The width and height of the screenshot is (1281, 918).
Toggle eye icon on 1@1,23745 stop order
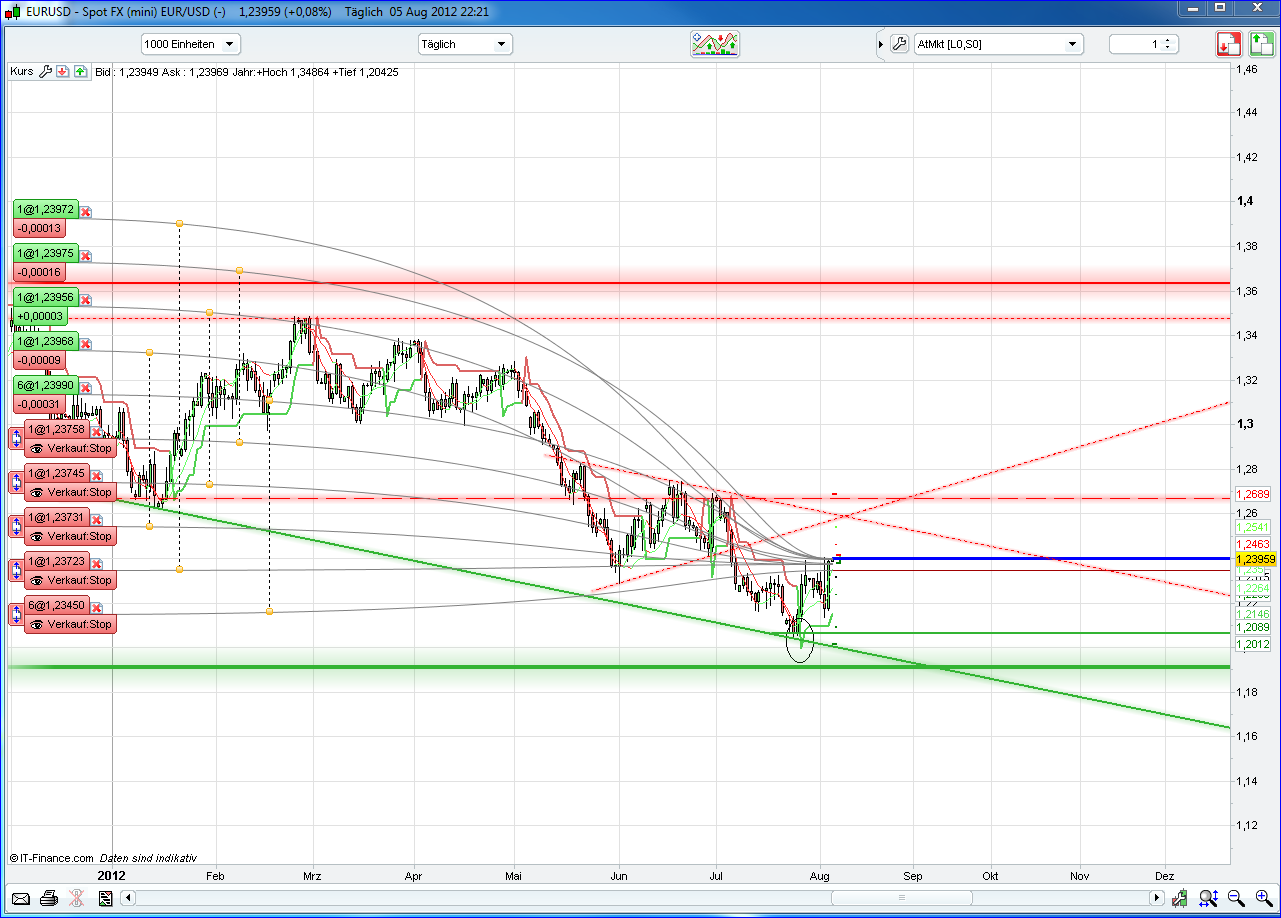37,493
